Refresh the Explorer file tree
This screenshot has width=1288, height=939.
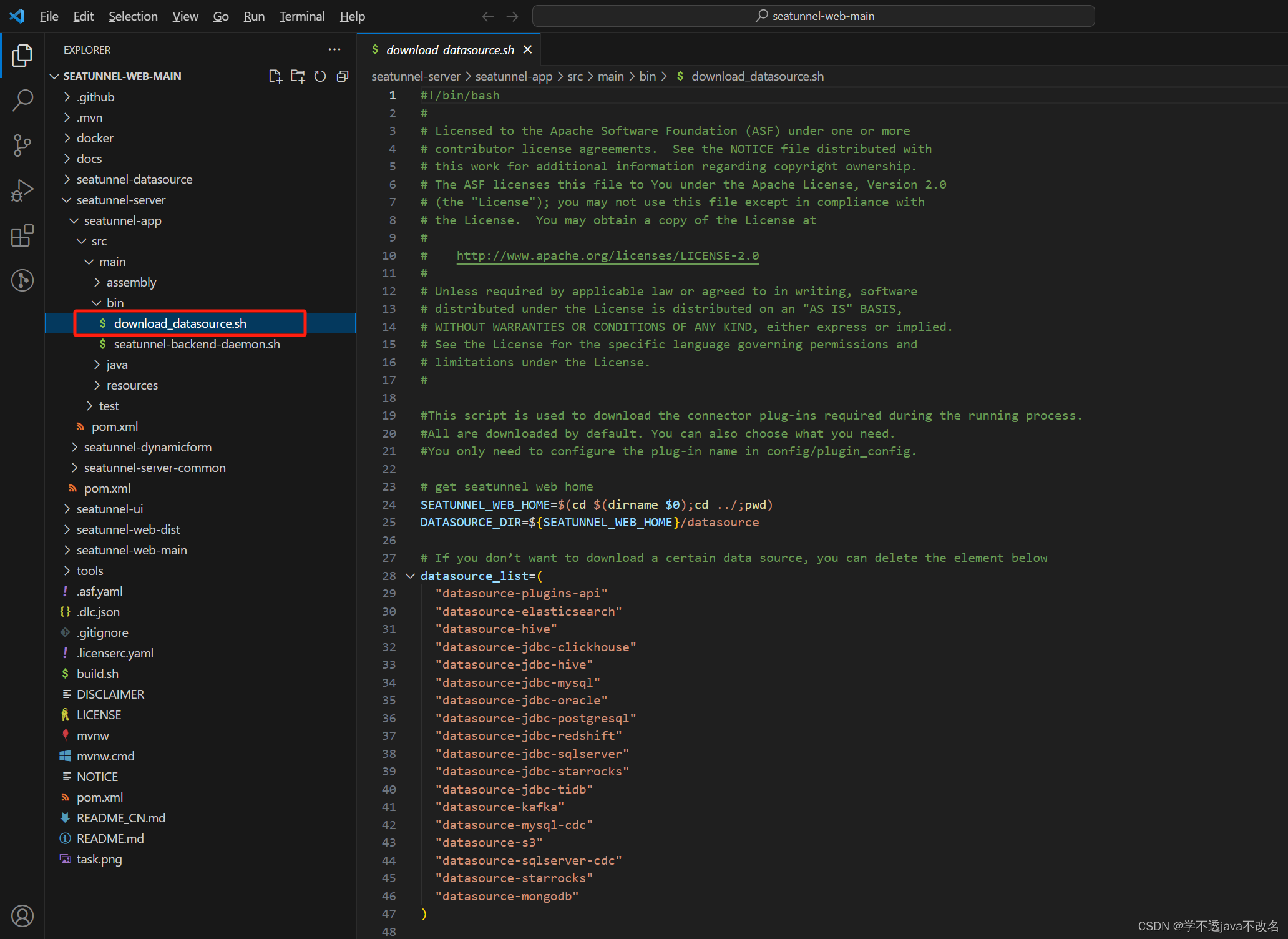pos(320,76)
